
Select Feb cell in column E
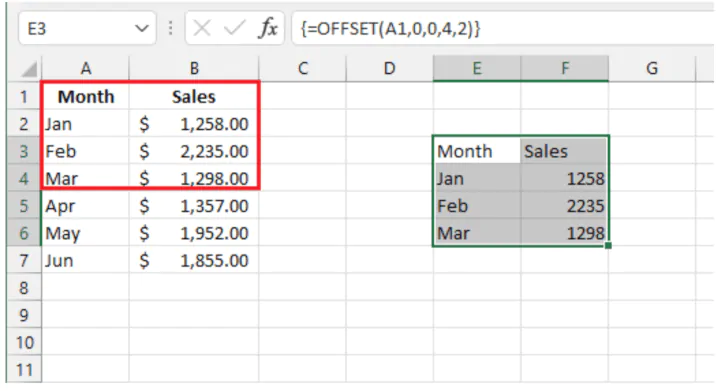click(x=477, y=206)
